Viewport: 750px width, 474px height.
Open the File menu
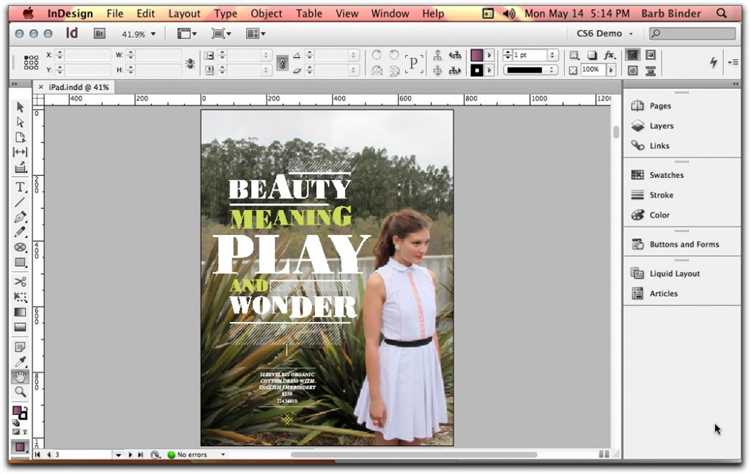[x=115, y=13]
